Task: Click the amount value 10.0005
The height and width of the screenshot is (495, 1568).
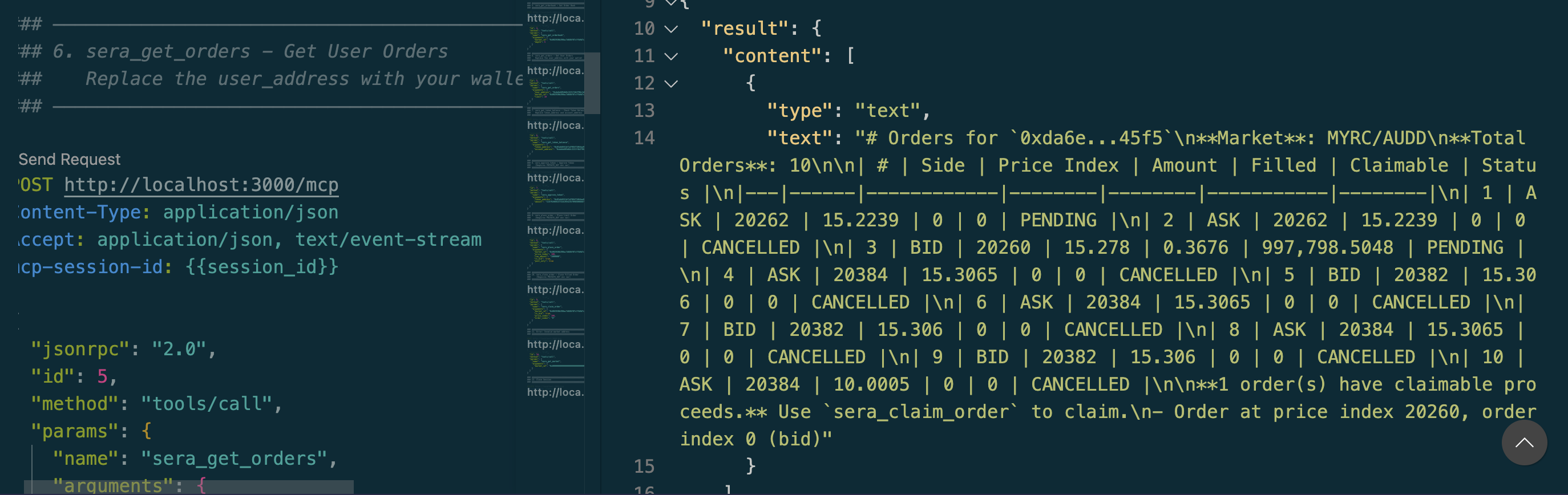Action: 872,384
